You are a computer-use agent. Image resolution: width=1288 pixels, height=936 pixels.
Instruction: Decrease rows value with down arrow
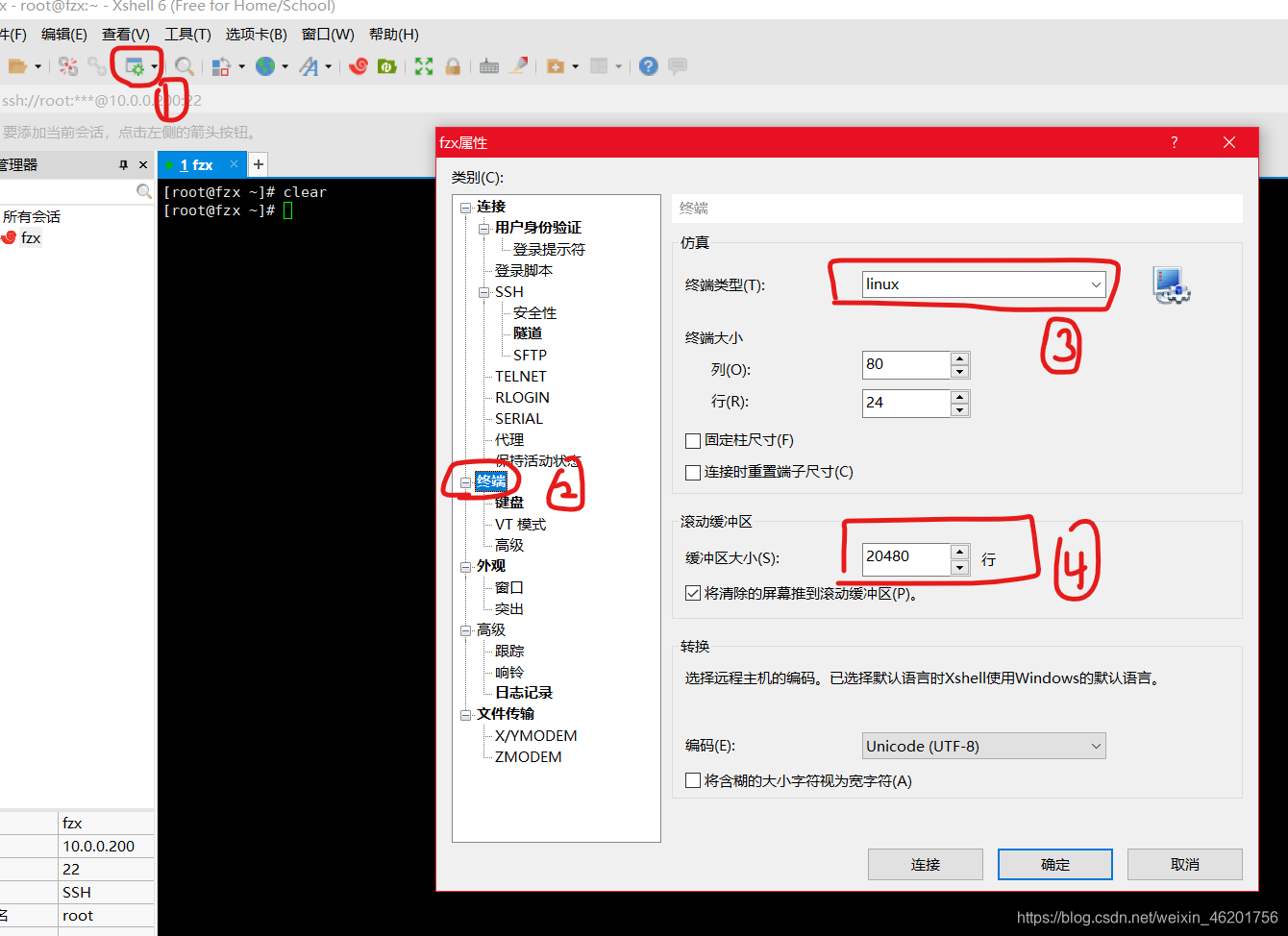(x=959, y=410)
